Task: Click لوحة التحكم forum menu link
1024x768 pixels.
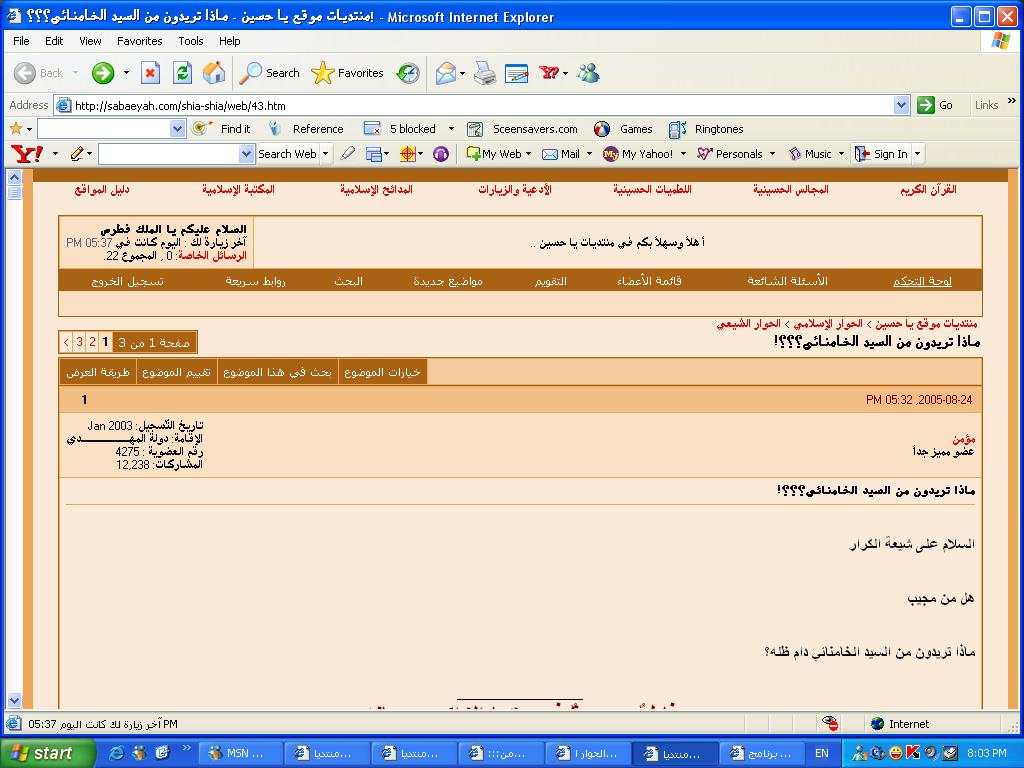Action: 922,281
